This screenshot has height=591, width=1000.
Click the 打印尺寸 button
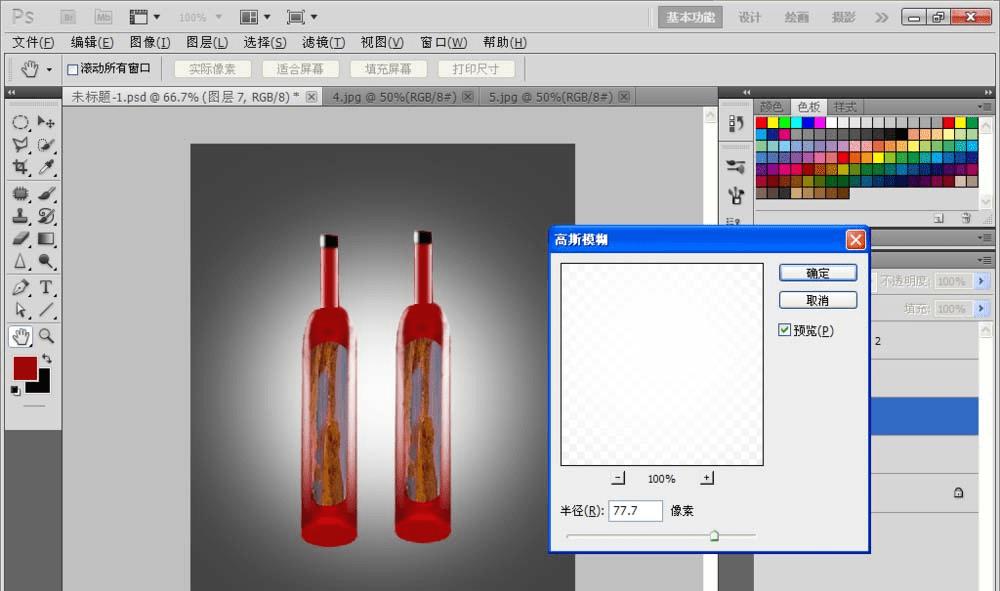[x=476, y=69]
